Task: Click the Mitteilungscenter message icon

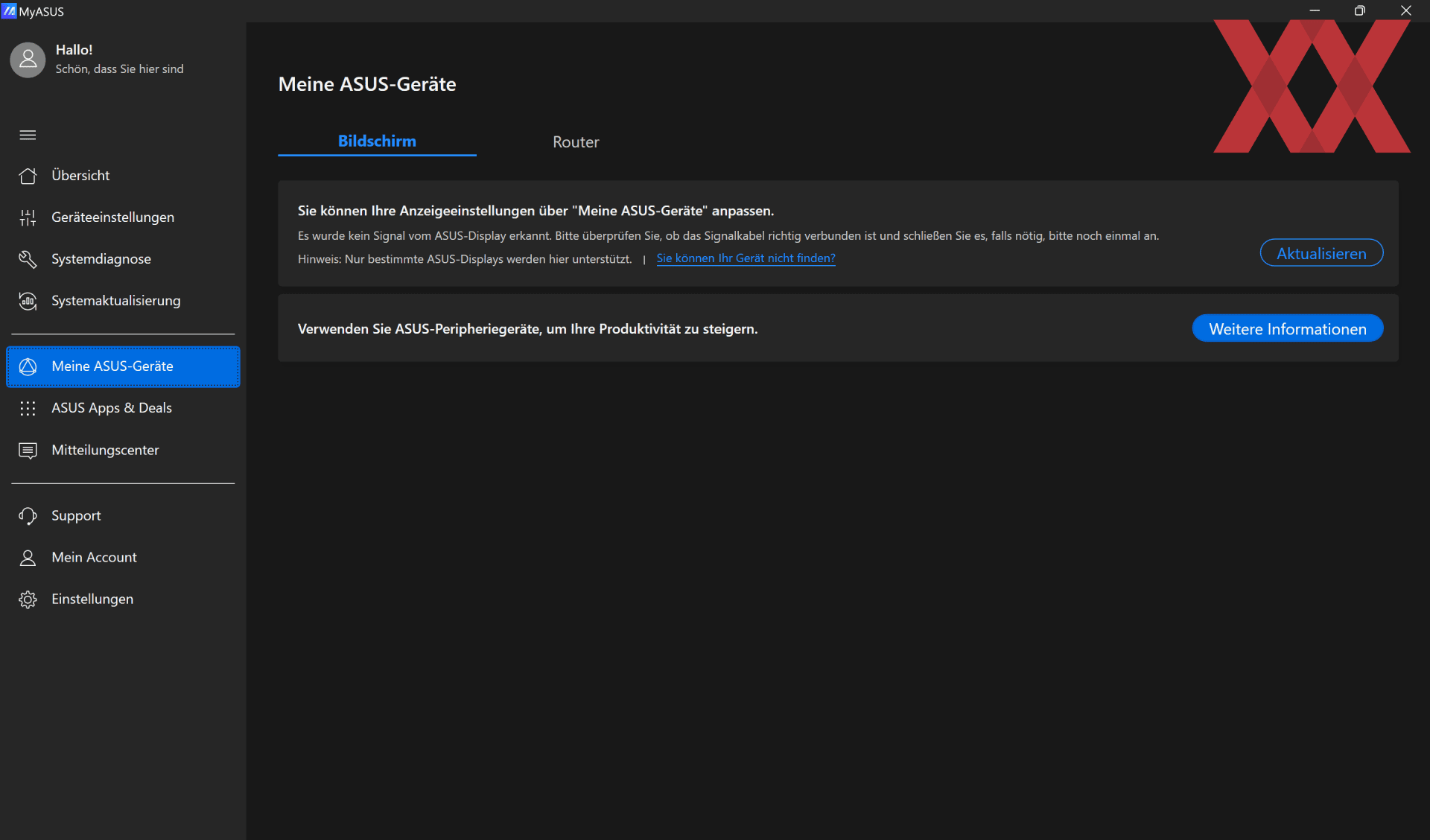Action: 28,451
